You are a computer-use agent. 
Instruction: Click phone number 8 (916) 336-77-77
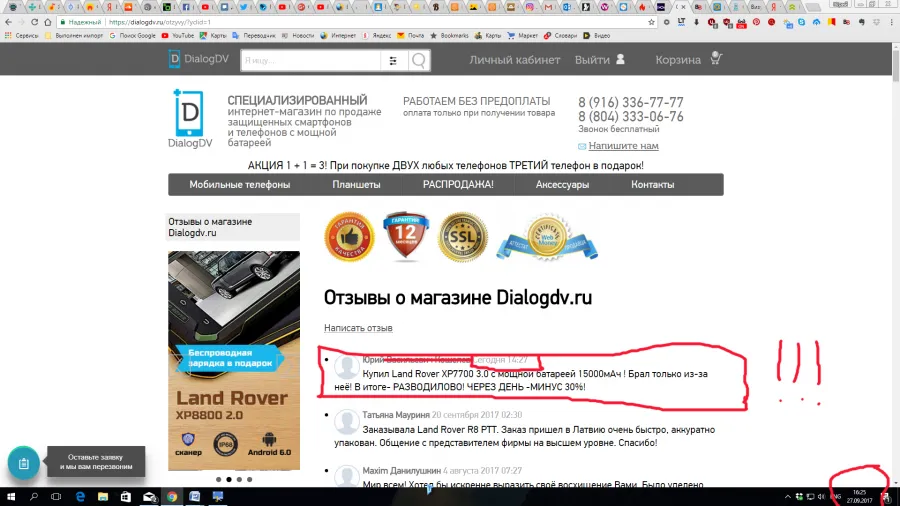(x=631, y=103)
